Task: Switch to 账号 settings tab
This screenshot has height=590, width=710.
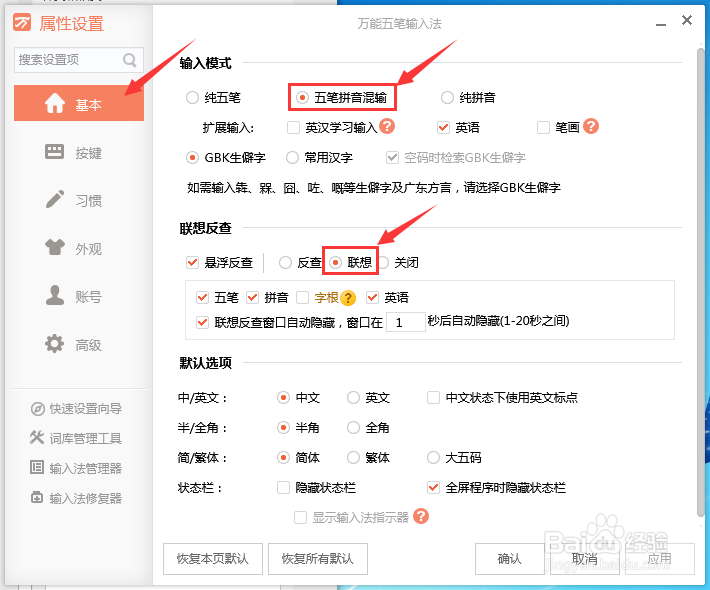Action: tap(79, 296)
